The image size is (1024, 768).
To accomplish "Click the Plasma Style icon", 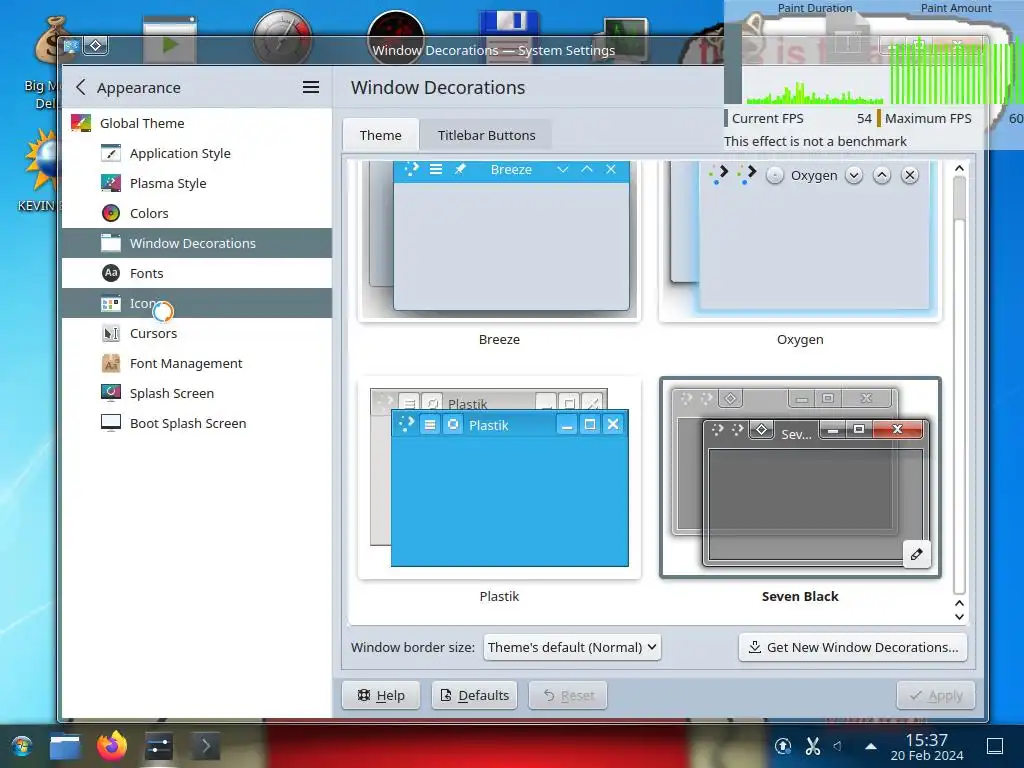I will pos(111,184).
